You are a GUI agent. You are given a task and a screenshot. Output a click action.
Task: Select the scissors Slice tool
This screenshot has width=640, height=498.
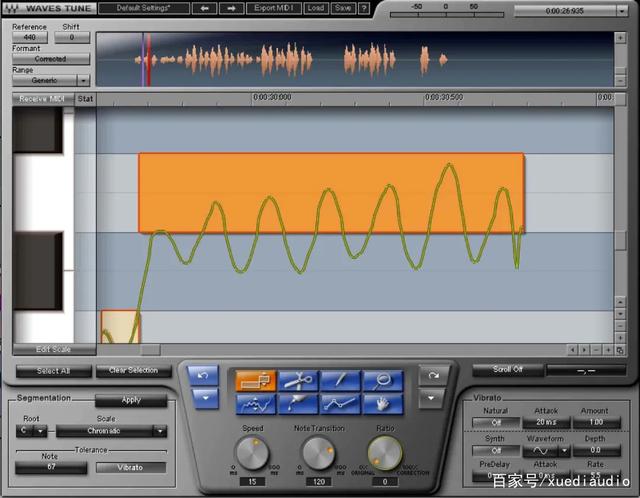[298, 380]
